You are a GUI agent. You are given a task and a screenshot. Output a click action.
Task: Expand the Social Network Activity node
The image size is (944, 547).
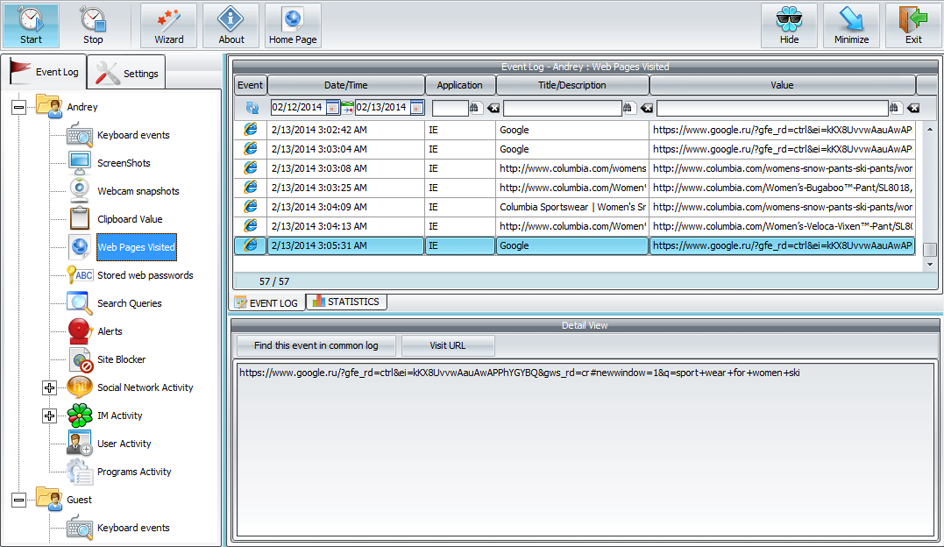(49, 388)
